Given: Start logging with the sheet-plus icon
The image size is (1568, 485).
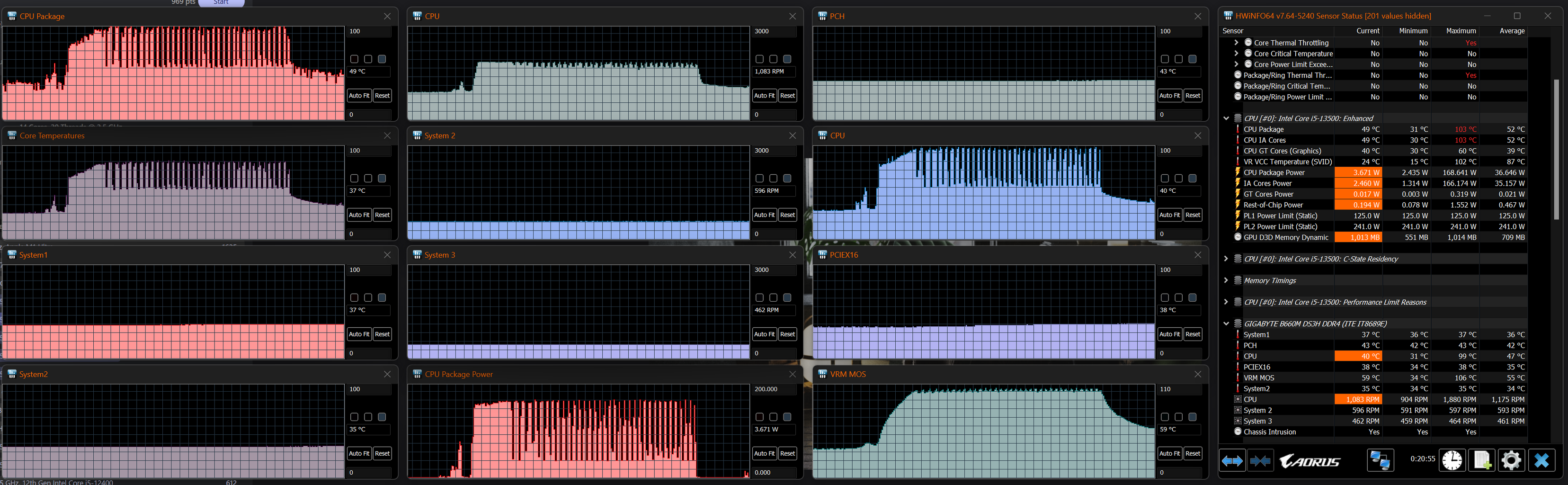Looking at the screenshot, I should tap(1482, 461).
